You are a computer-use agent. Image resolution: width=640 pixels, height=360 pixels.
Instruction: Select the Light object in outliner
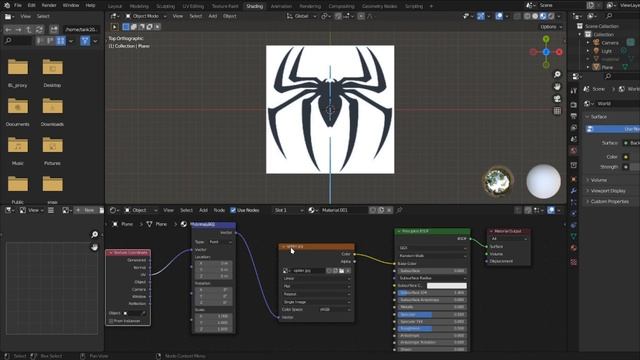tap(606, 51)
